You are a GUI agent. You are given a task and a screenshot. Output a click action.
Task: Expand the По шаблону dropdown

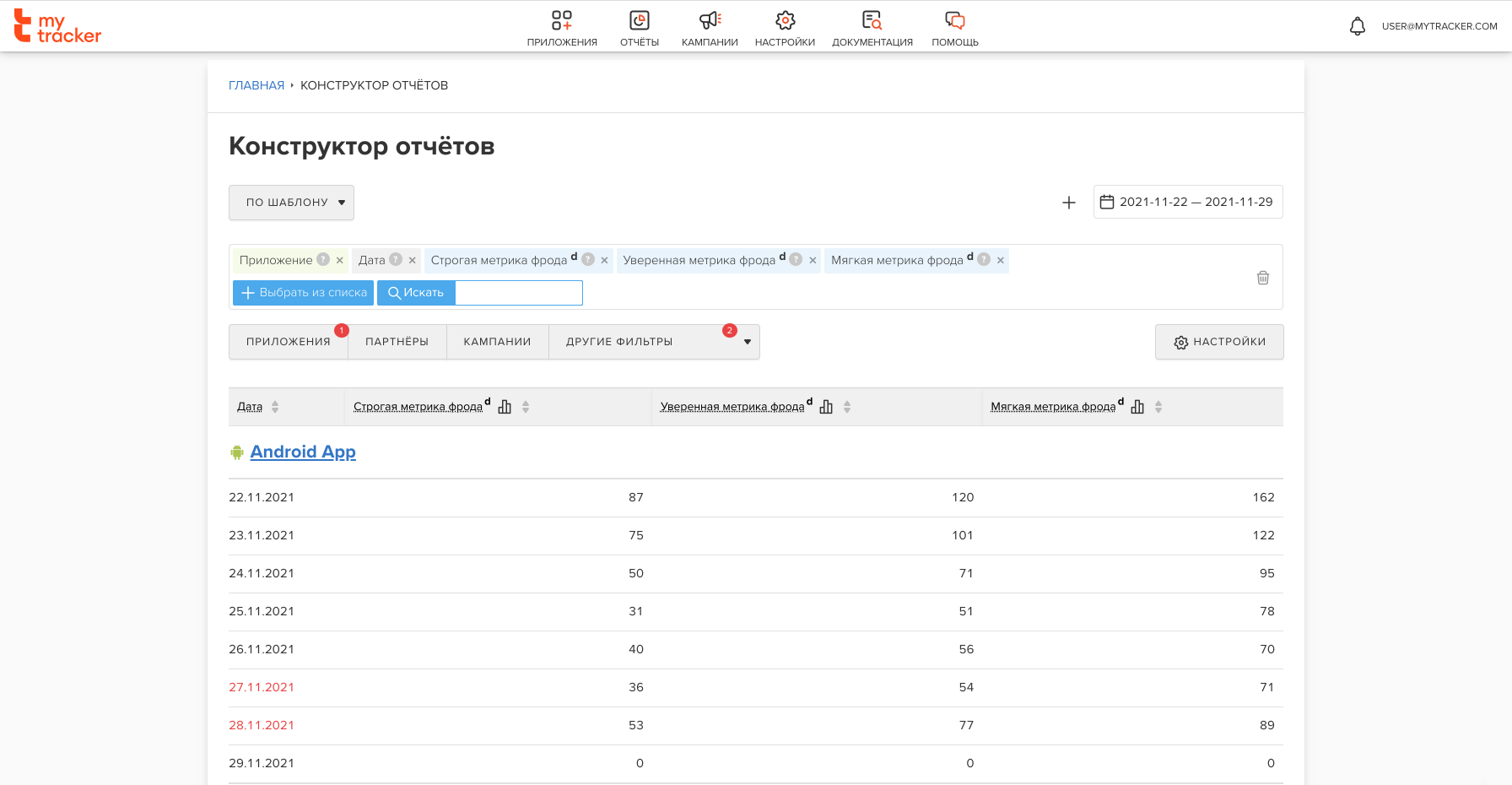coord(291,203)
